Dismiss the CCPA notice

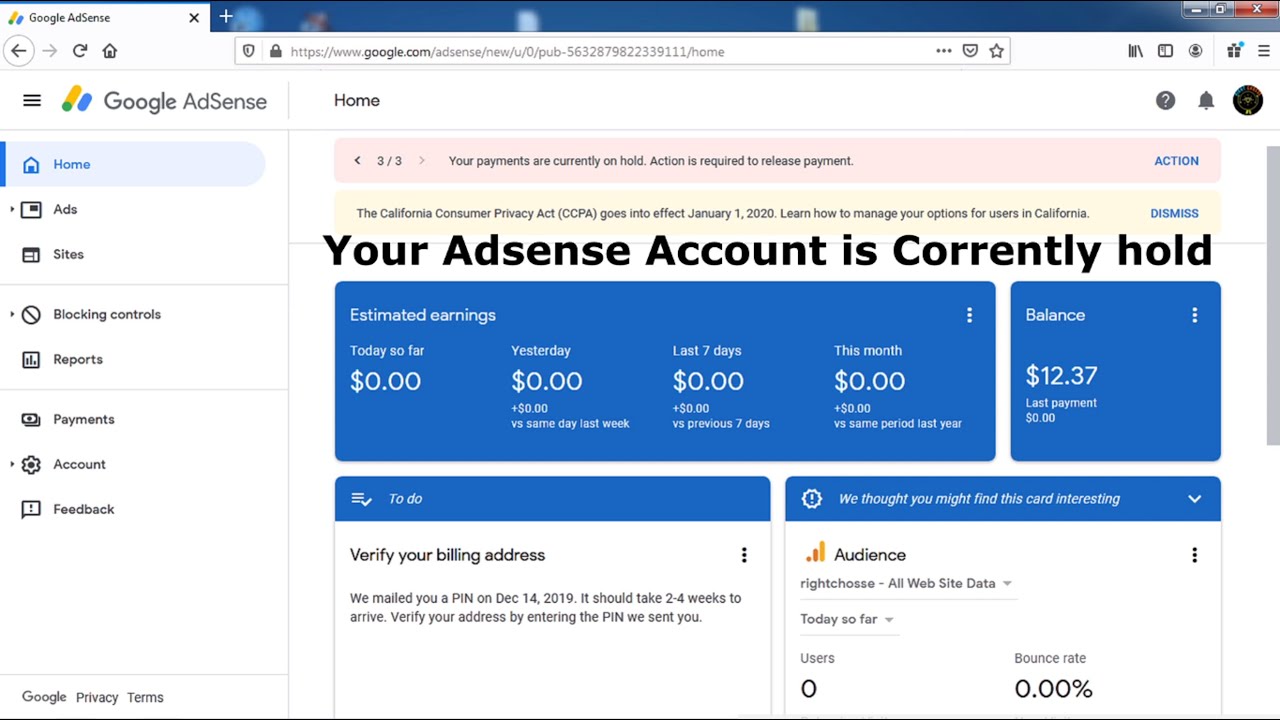coord(1174,213)
